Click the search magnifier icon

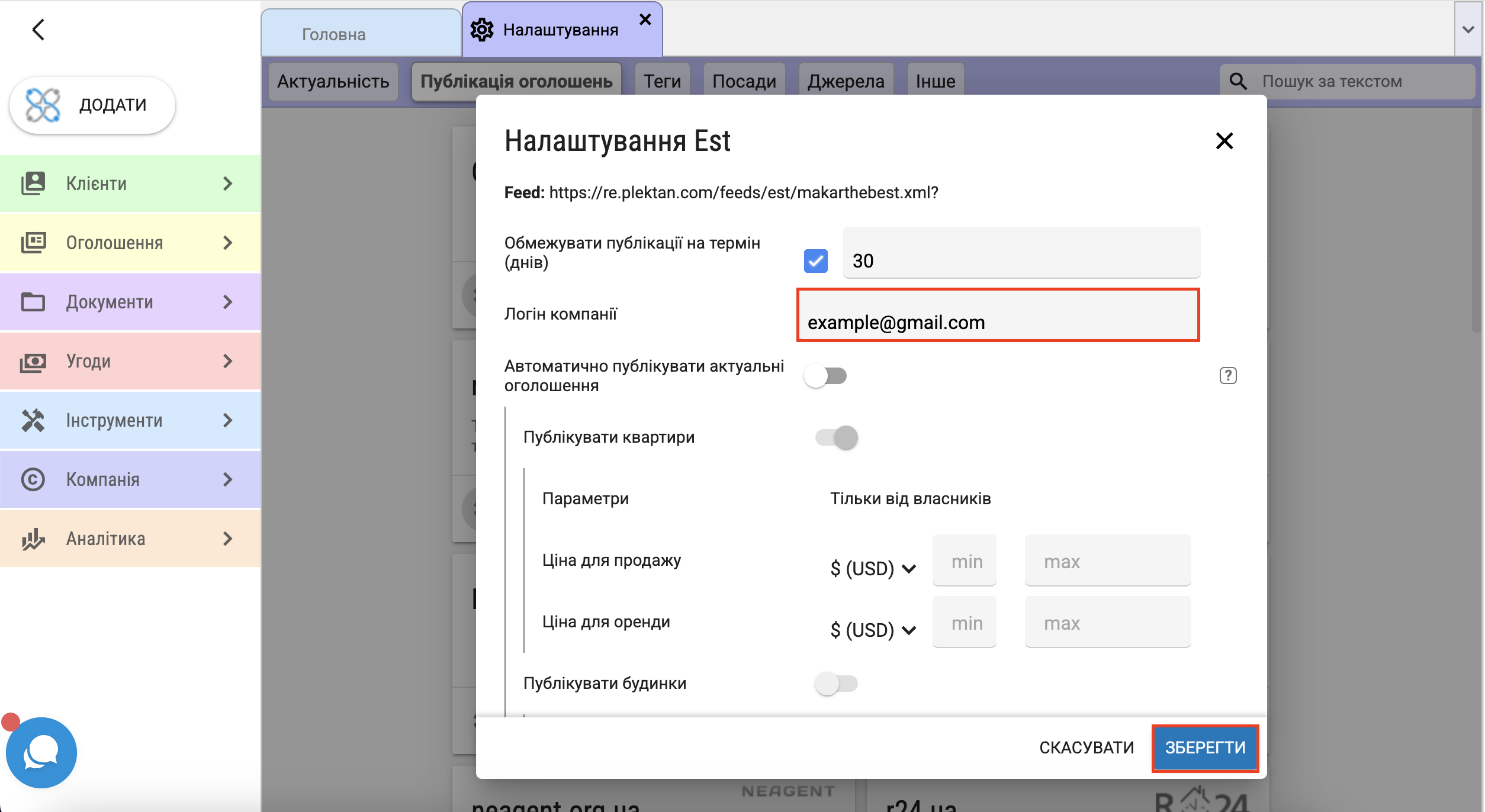tap(1238, 82)
